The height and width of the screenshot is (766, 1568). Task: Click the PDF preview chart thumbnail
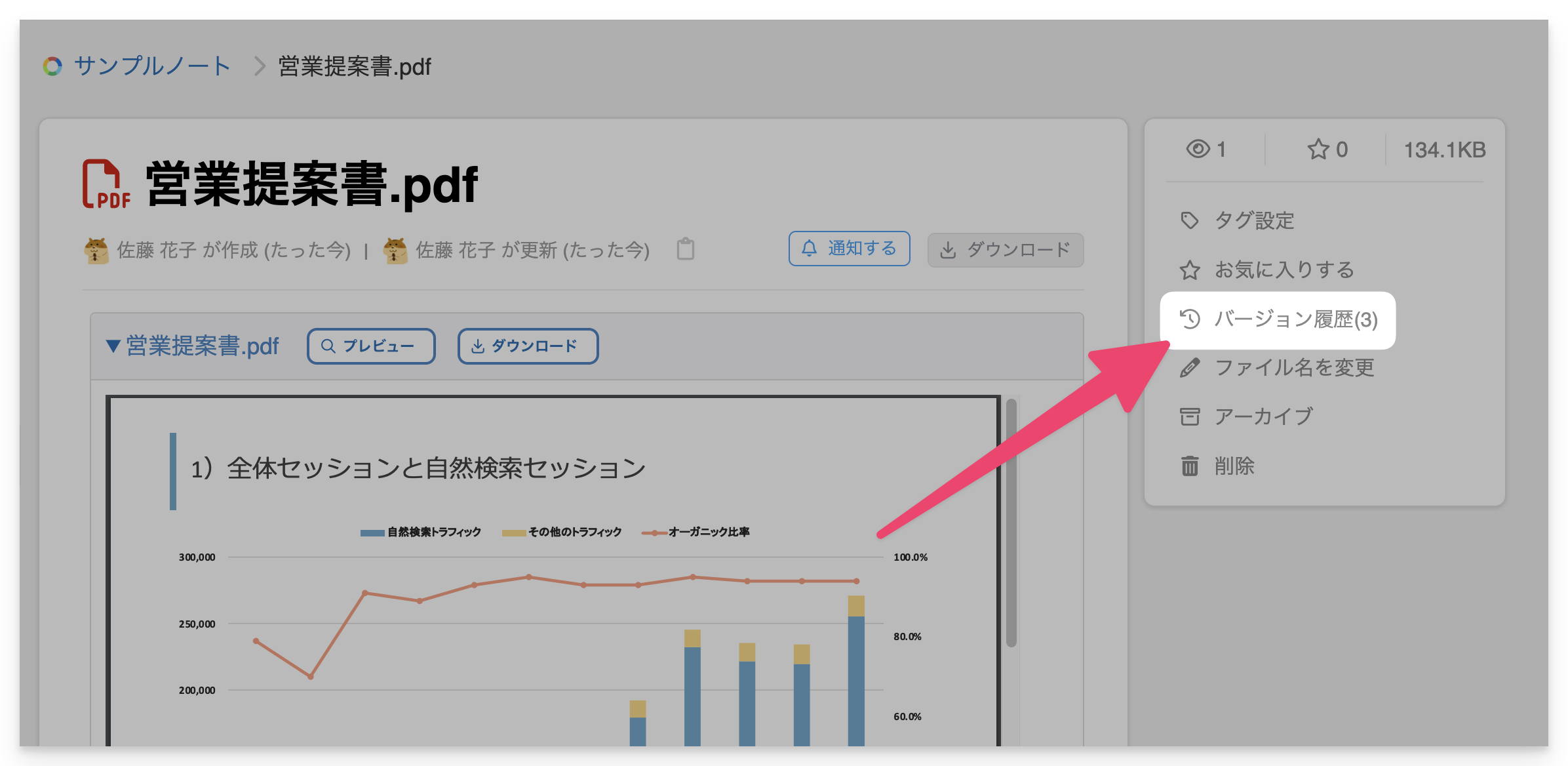(553, 571)
